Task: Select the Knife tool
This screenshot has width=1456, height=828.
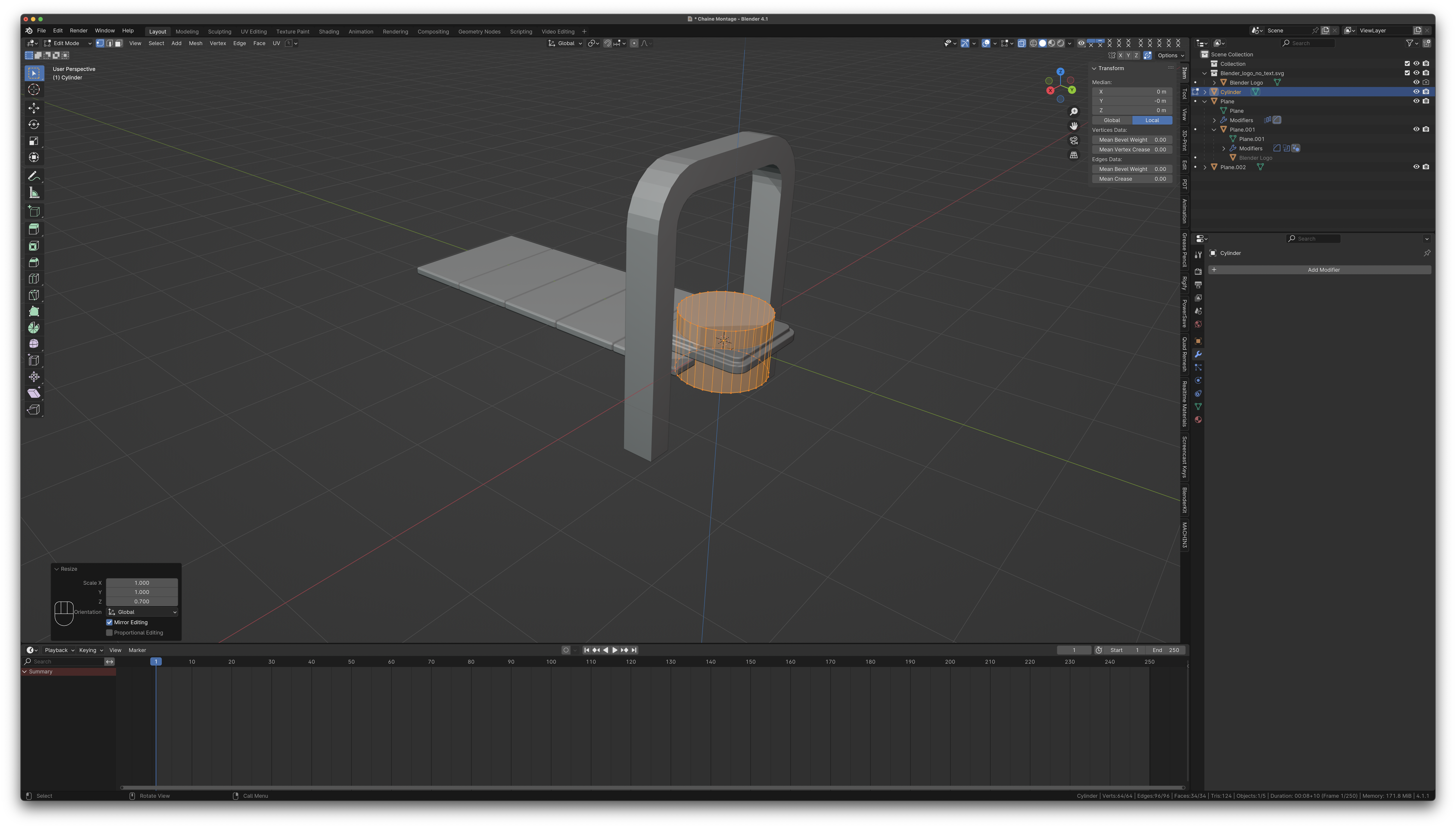Action: click(34, 295)
